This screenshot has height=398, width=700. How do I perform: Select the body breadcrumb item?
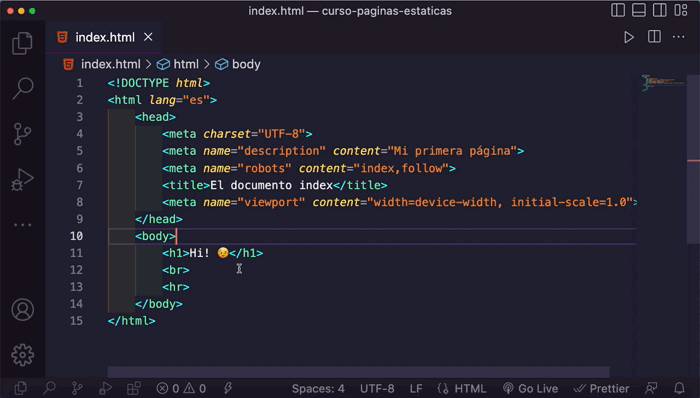(x=238, y=64)
